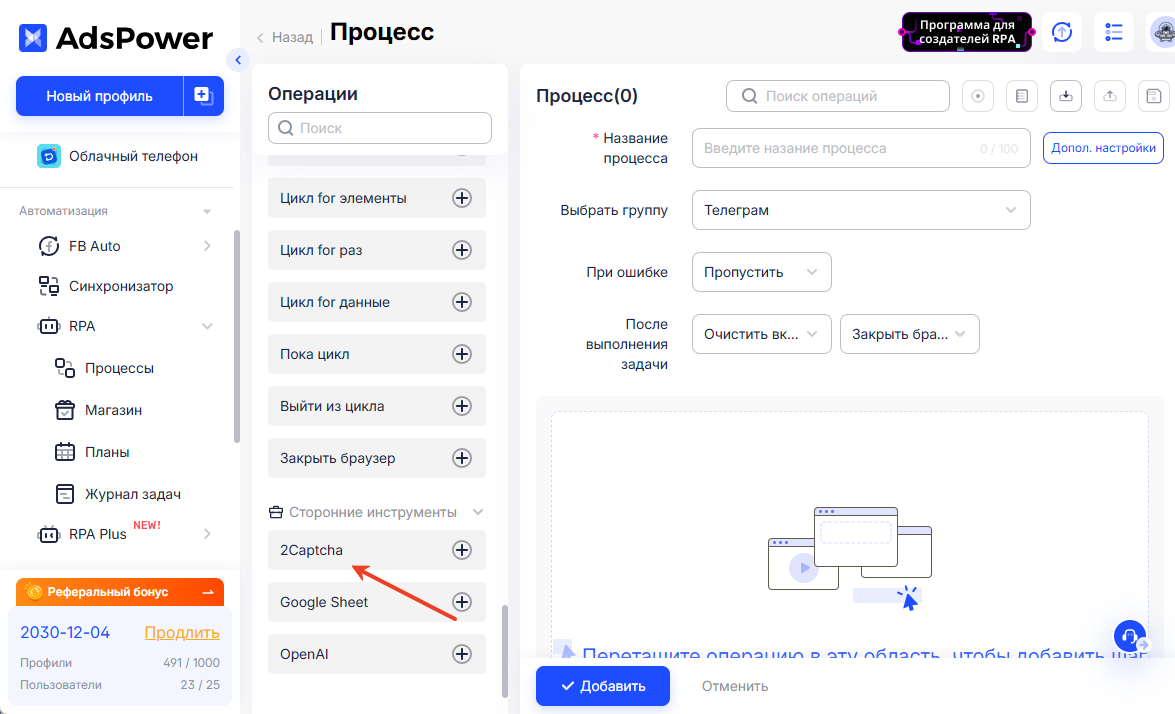Open Журнал задач under RPA
1175x714 pixels.
coord(133,494)
